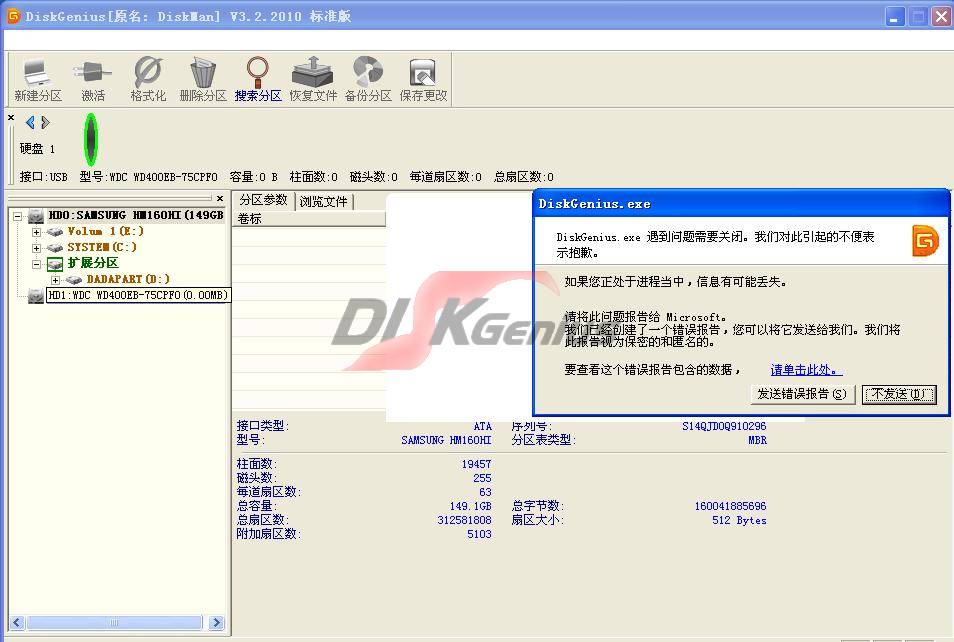Select SYSTEM (C:) partition

[x=102, y=247]
